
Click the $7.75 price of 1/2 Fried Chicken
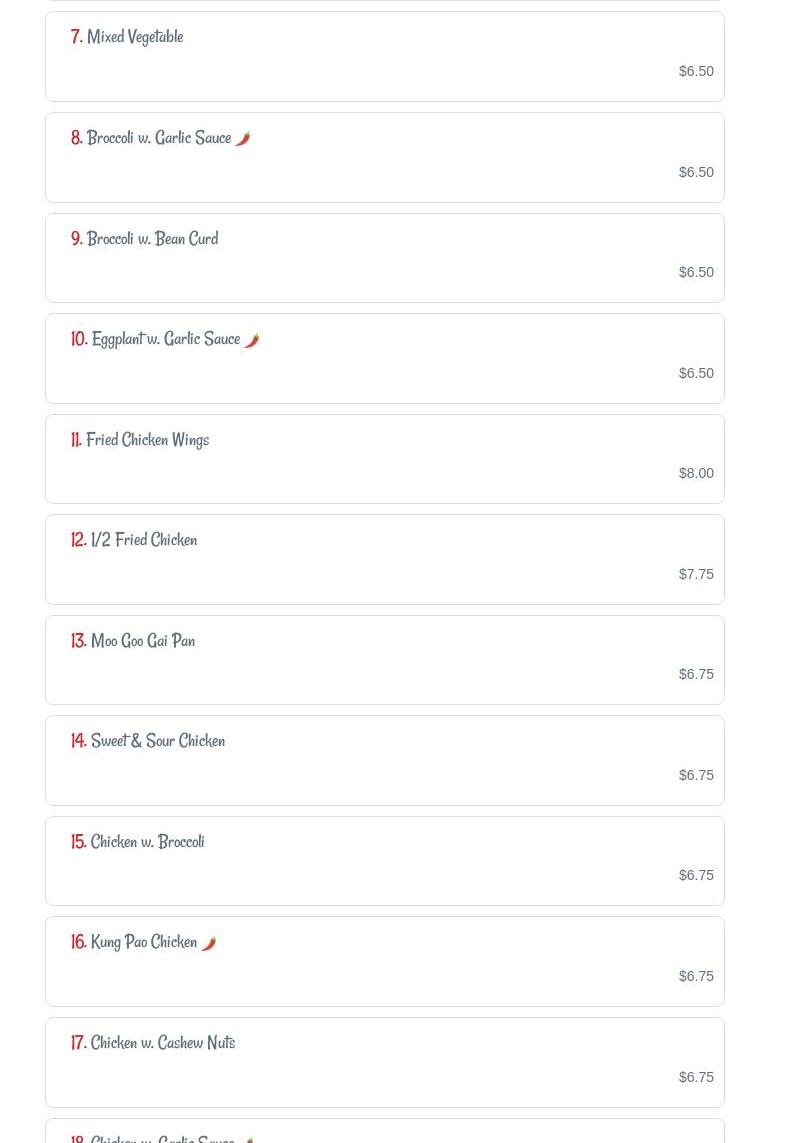[696, 574]
